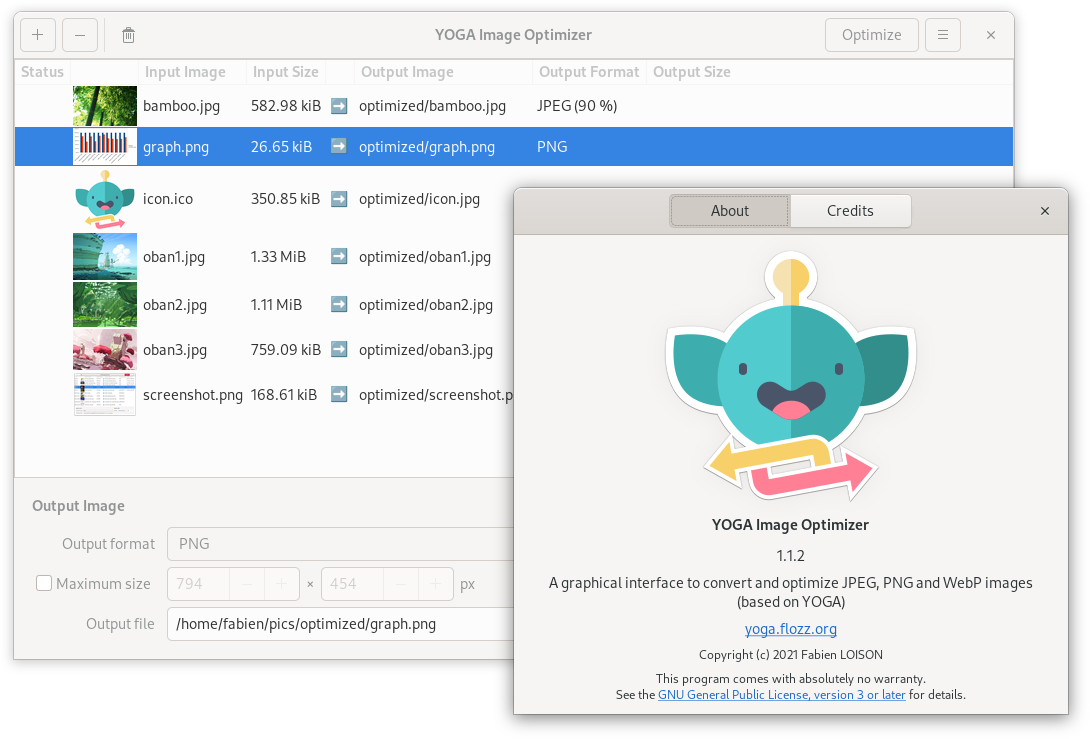Click the Output file path field
The width and height of the screenshot is (1090, 739).
point(340,624)
